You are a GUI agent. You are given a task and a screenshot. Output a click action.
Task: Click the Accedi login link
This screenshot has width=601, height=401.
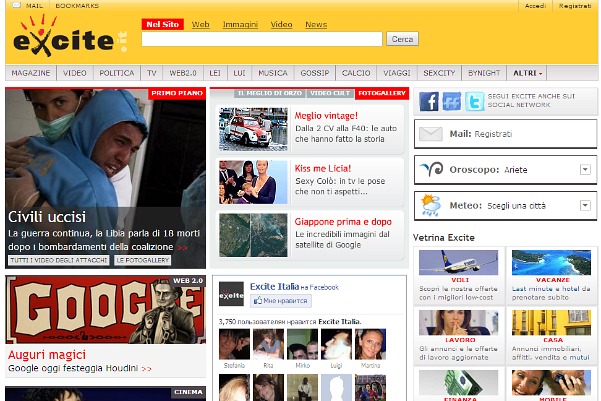coord(535,6)
